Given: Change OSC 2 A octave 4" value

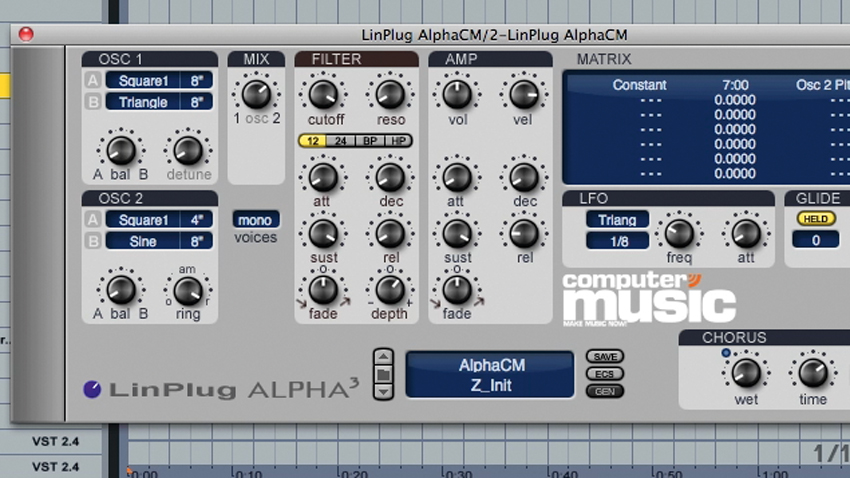Looking at the screenshot, I should pos(197,220).
